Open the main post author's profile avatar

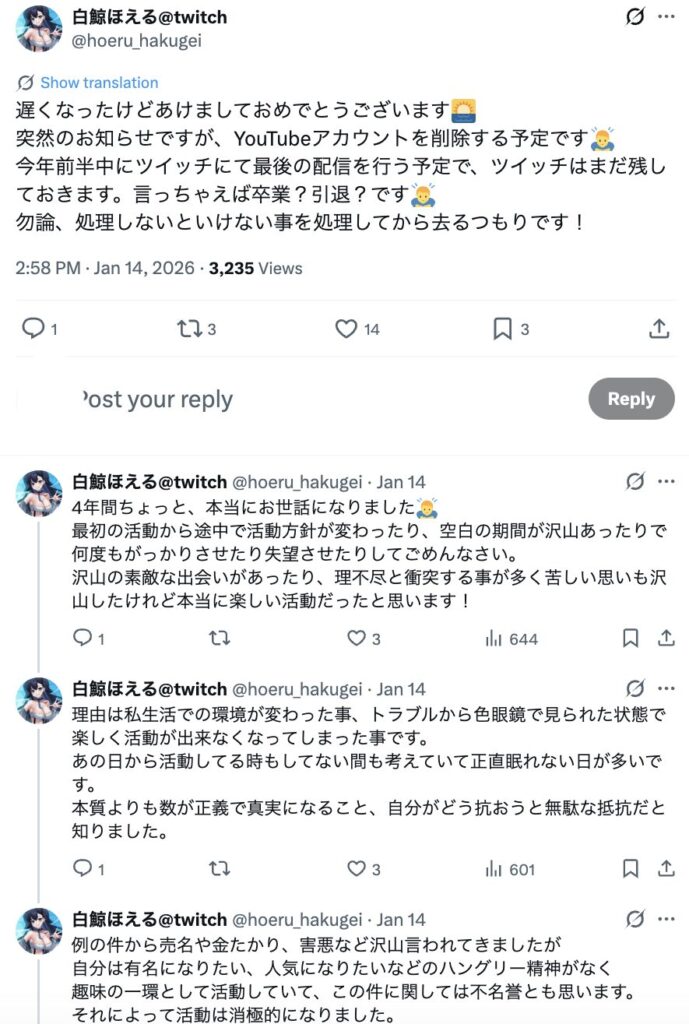39,28
